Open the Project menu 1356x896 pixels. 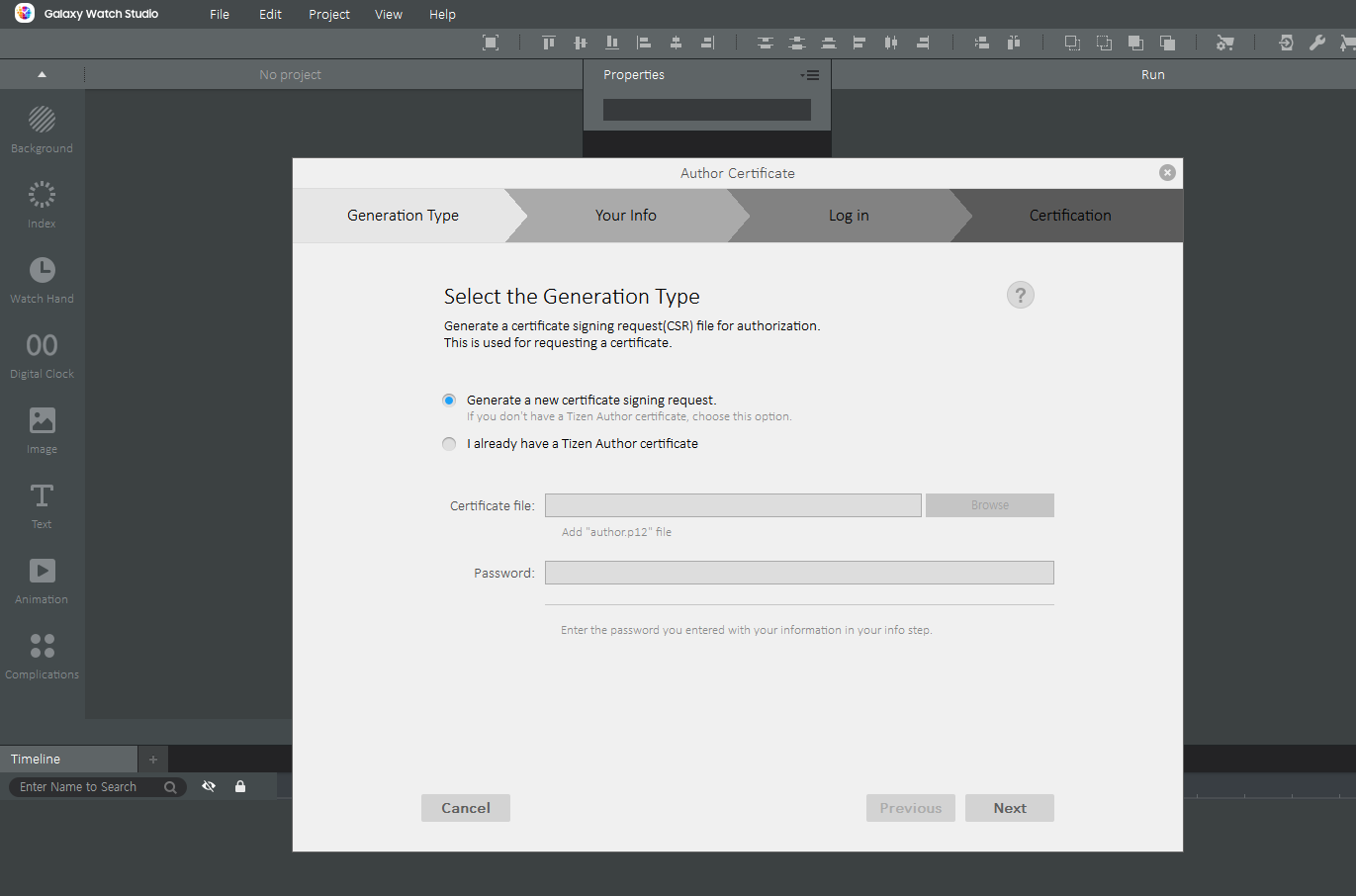coord(329,15)
